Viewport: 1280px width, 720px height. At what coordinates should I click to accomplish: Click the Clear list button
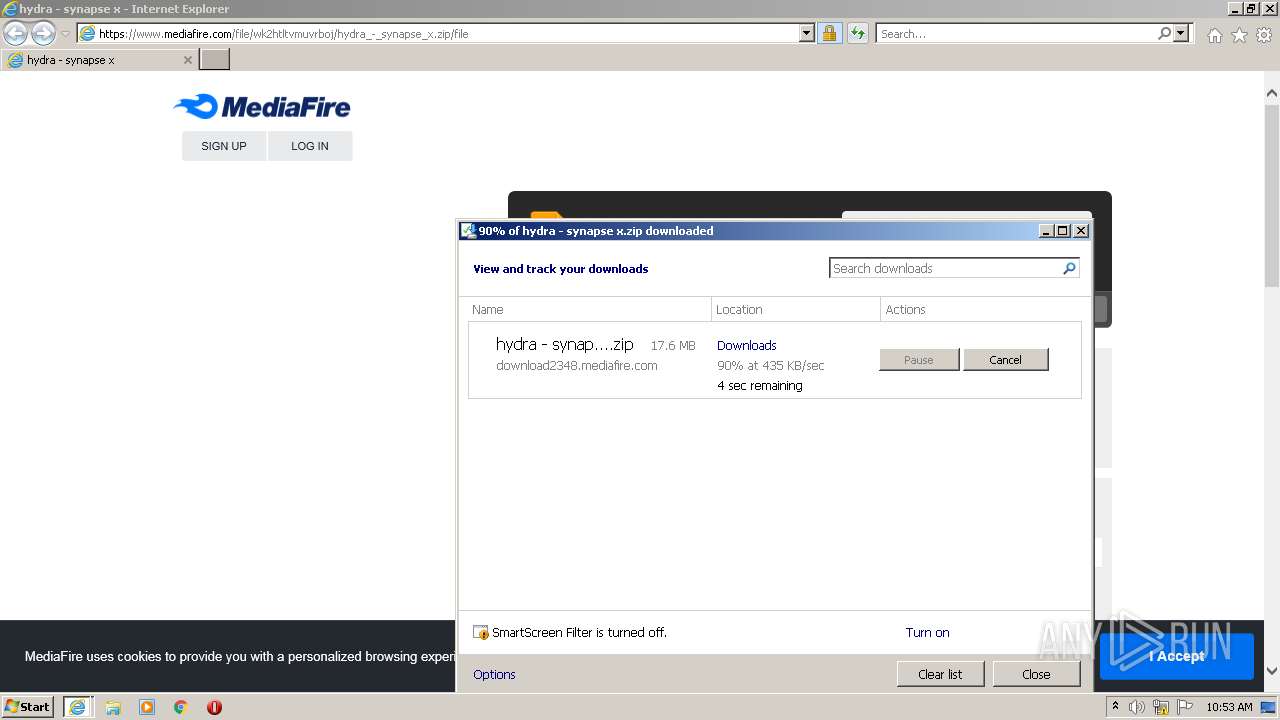coord(940,674)
